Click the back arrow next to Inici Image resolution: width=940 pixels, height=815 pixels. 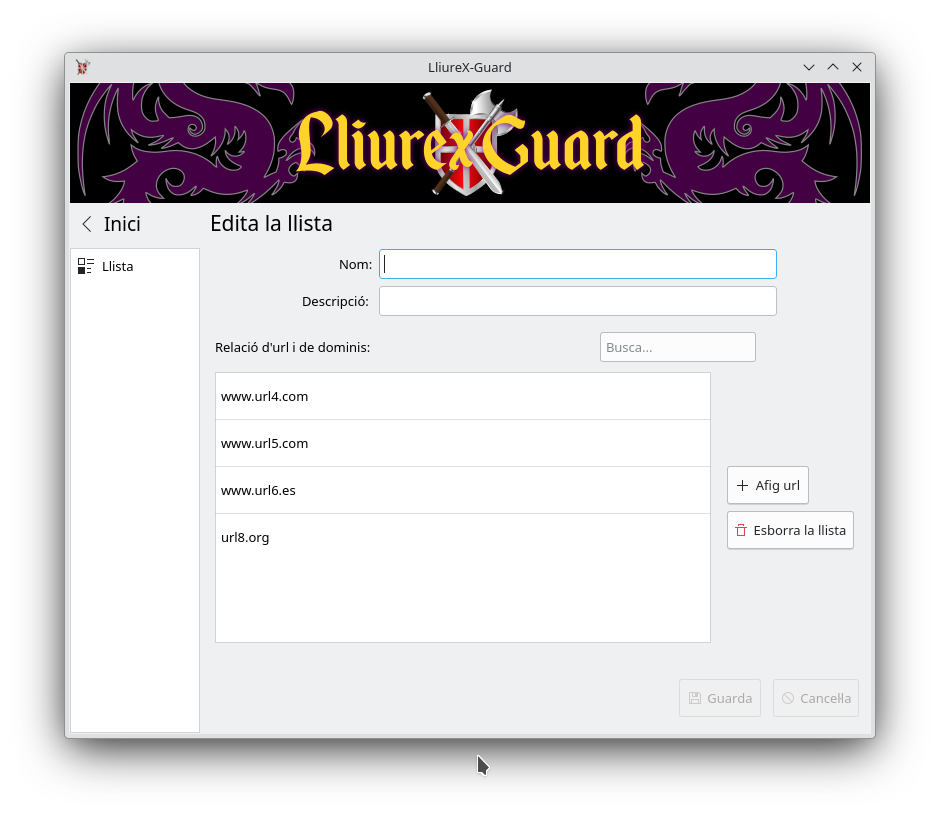(87, 224)
